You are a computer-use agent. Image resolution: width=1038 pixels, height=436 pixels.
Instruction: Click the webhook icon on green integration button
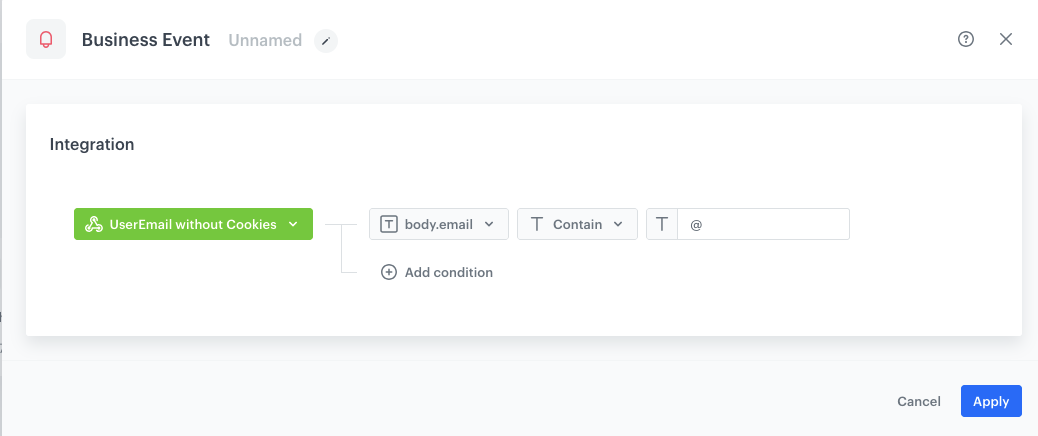[x=94, y=224]
